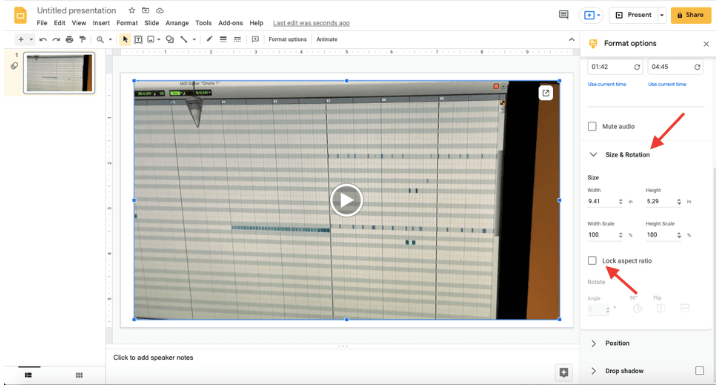This screenshot has height=386, width=716.
Task: Toggle the Drop shadow checkbox
Action: click(699, 370)
